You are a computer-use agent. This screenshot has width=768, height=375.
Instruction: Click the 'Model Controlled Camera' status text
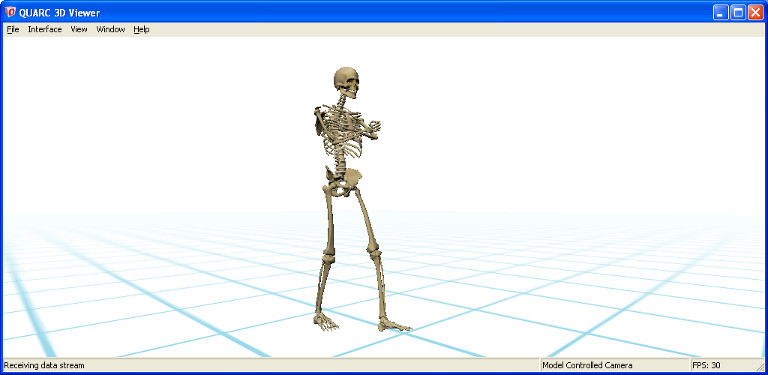[587, 365]
